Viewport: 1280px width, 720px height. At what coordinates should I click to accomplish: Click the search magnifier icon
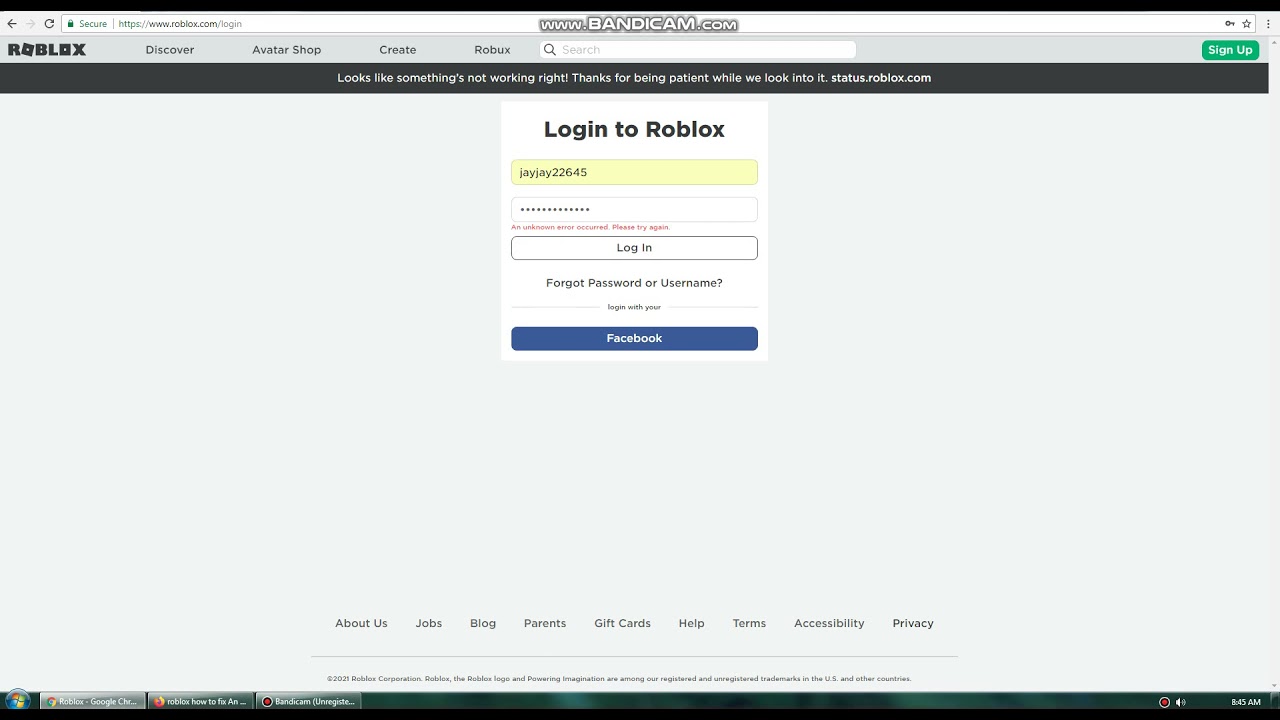[550, 49]
